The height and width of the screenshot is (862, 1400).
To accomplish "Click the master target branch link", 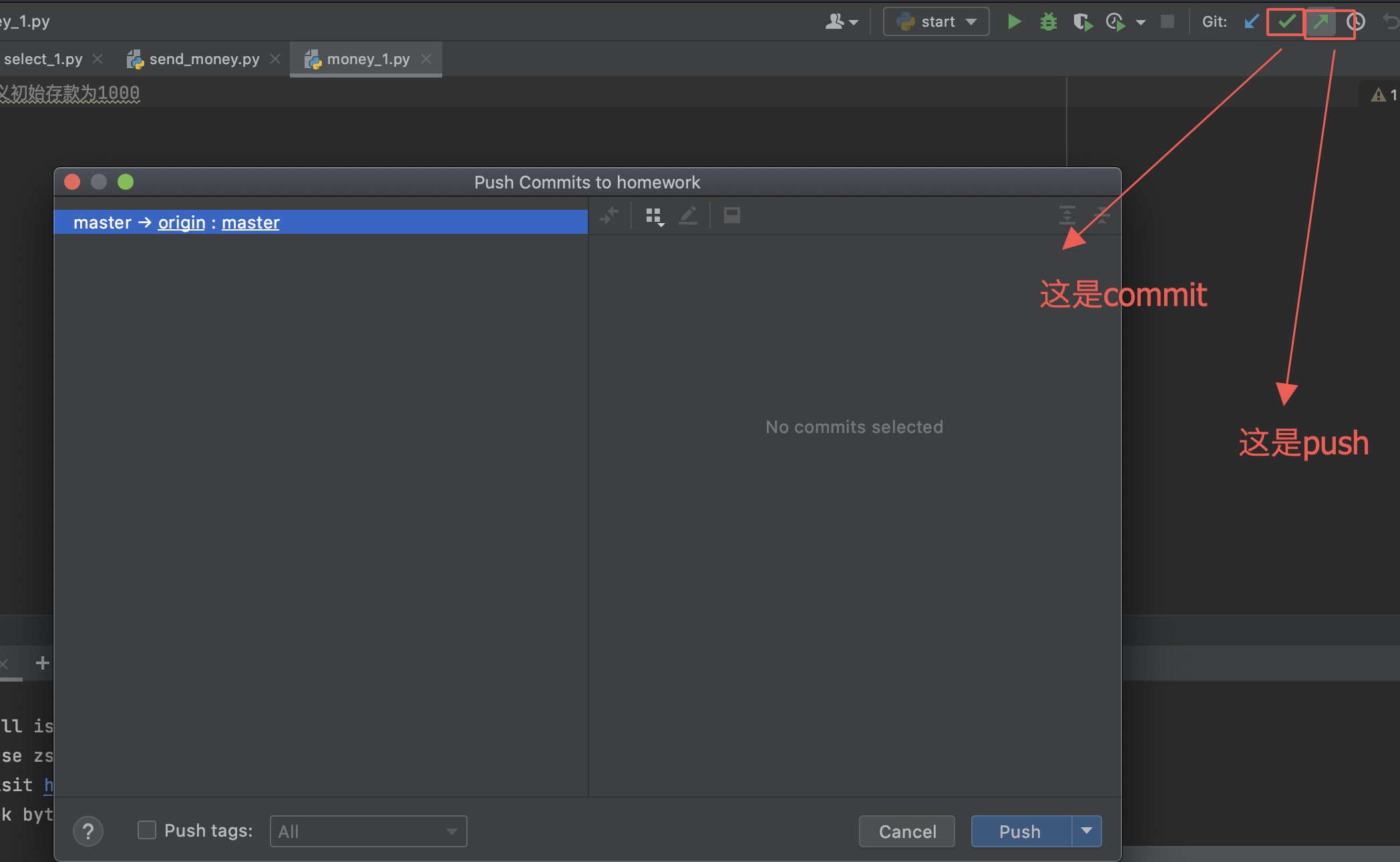I will tap(250, 223).
